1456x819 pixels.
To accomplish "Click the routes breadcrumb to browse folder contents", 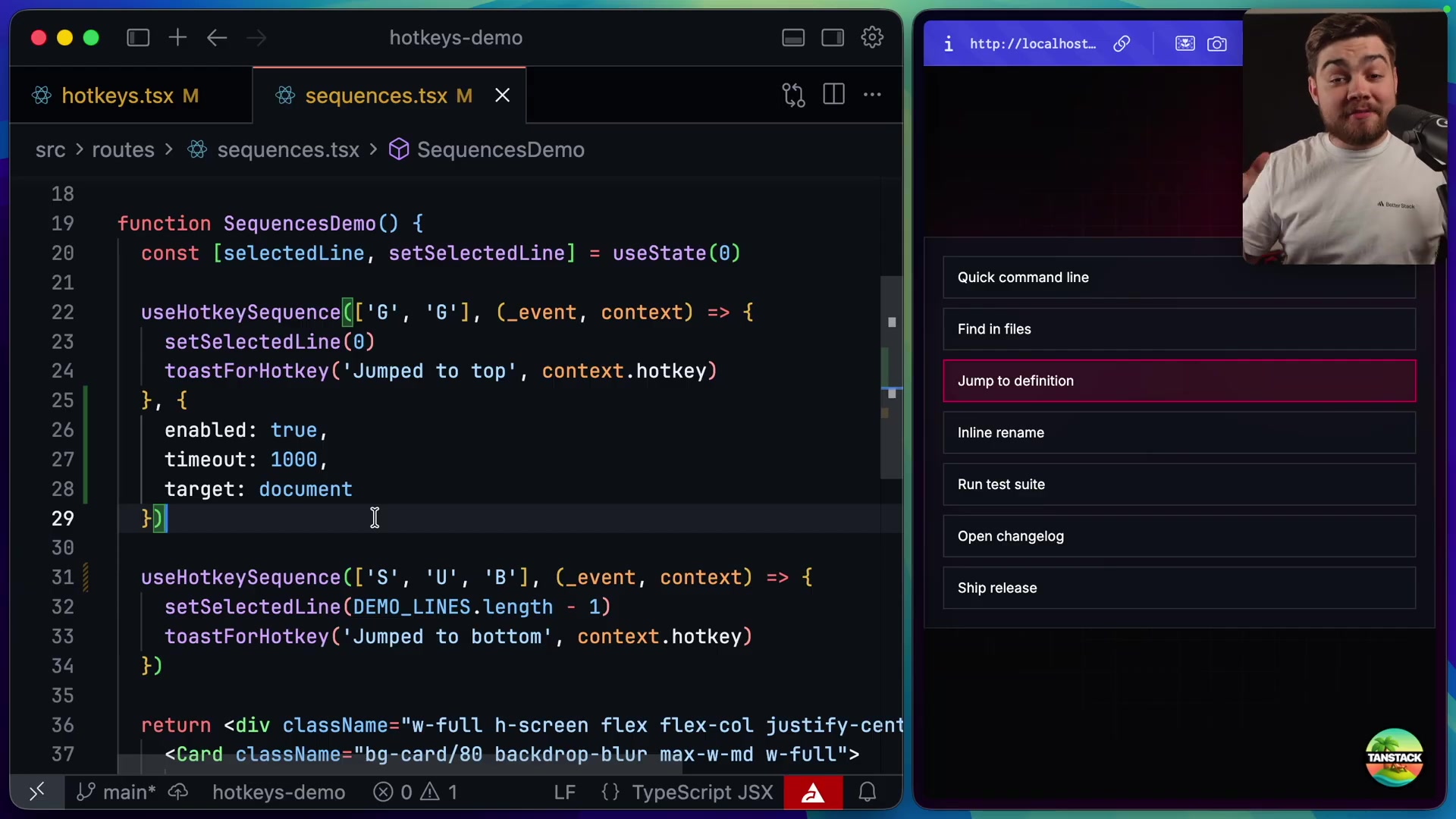I will point(122,149).
